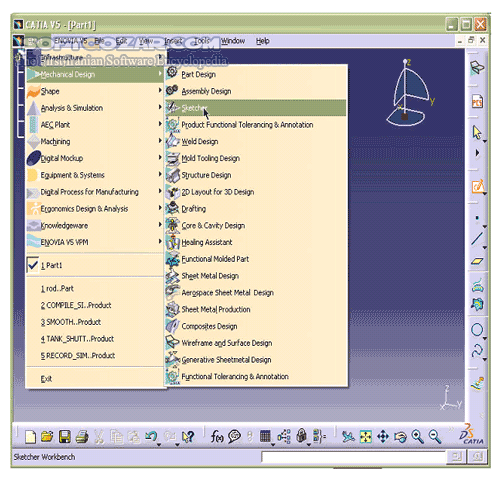Screen dimensions: 494x491
Task: Open recent file 2 COMPILE_SI..Product
Action: click(95, 305)
